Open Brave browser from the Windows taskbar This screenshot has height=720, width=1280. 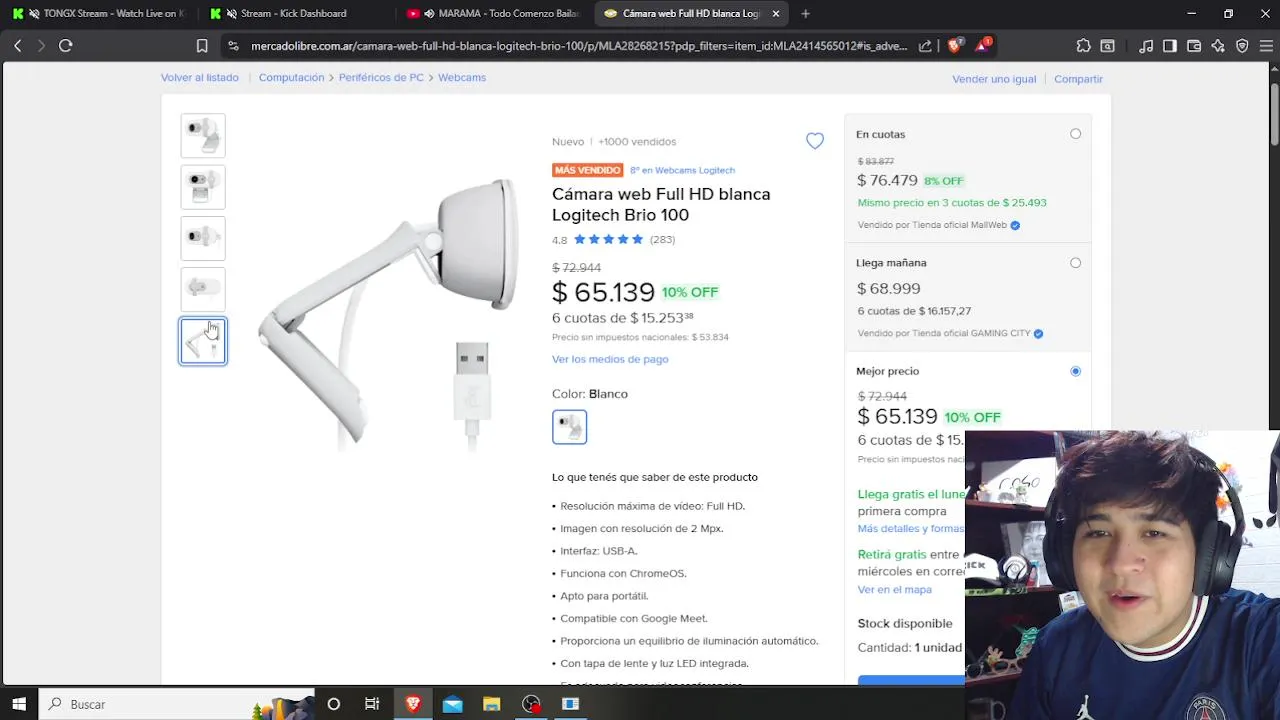tap(412, 704)
